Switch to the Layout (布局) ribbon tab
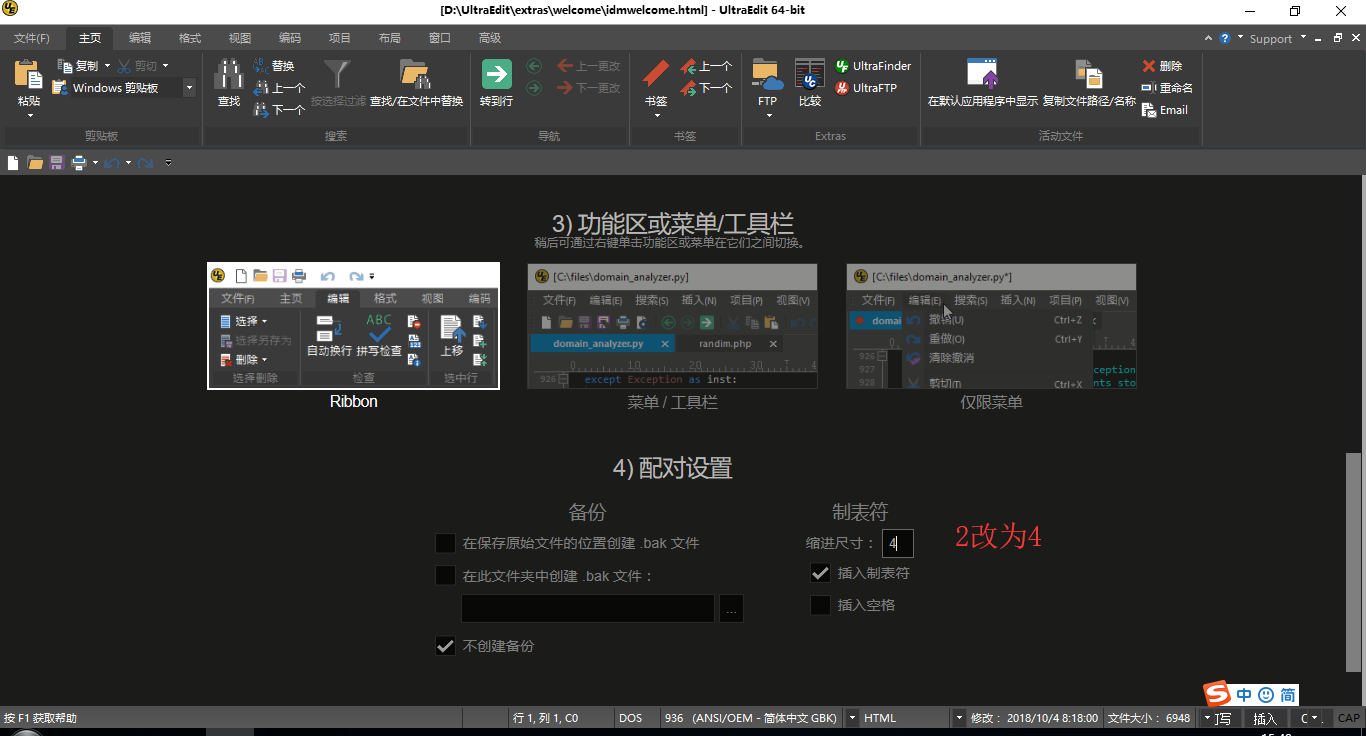The image size is (1366, 736). pos(390,38)
